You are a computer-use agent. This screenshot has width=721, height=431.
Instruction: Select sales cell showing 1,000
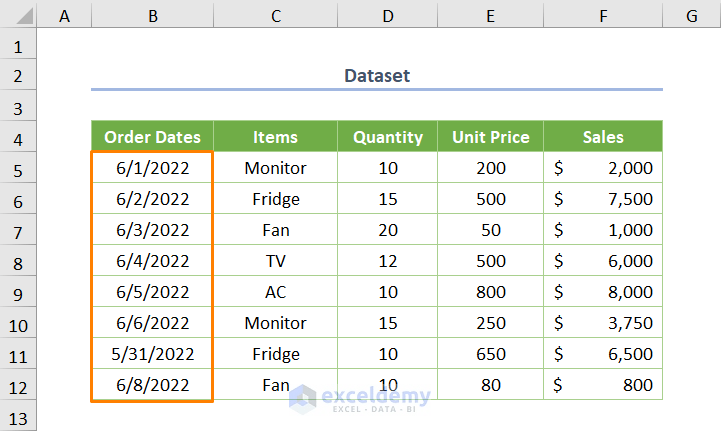coord(603,229)
